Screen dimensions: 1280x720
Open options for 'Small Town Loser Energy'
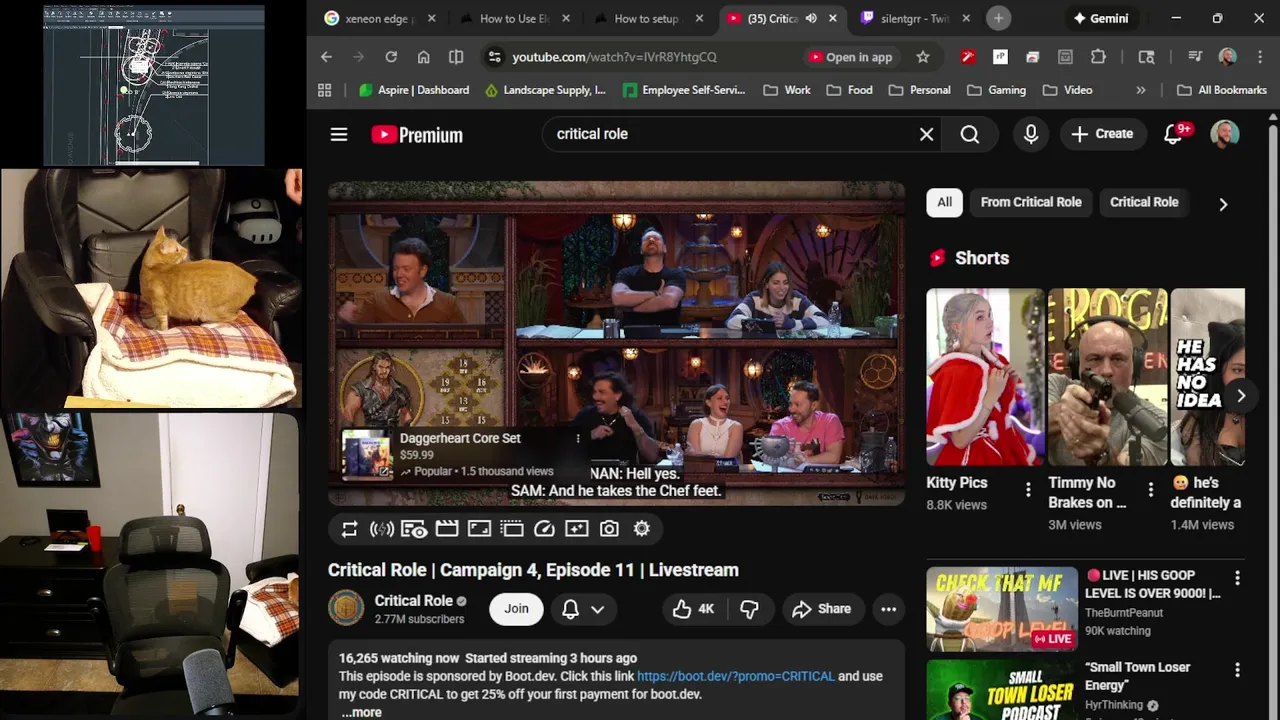point(1237,670)
